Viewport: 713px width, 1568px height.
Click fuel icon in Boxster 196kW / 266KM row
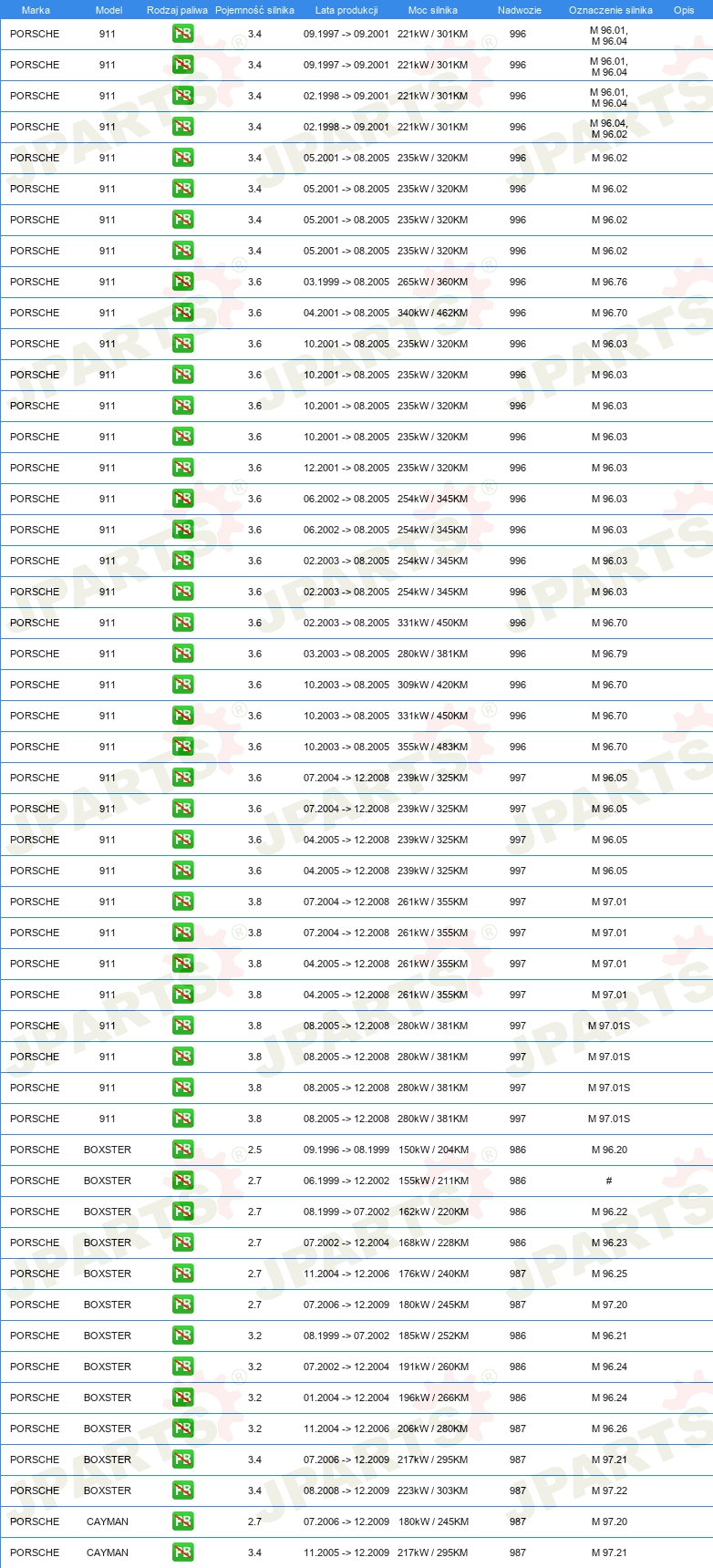pyautogui.click(x=182, y=1398)
